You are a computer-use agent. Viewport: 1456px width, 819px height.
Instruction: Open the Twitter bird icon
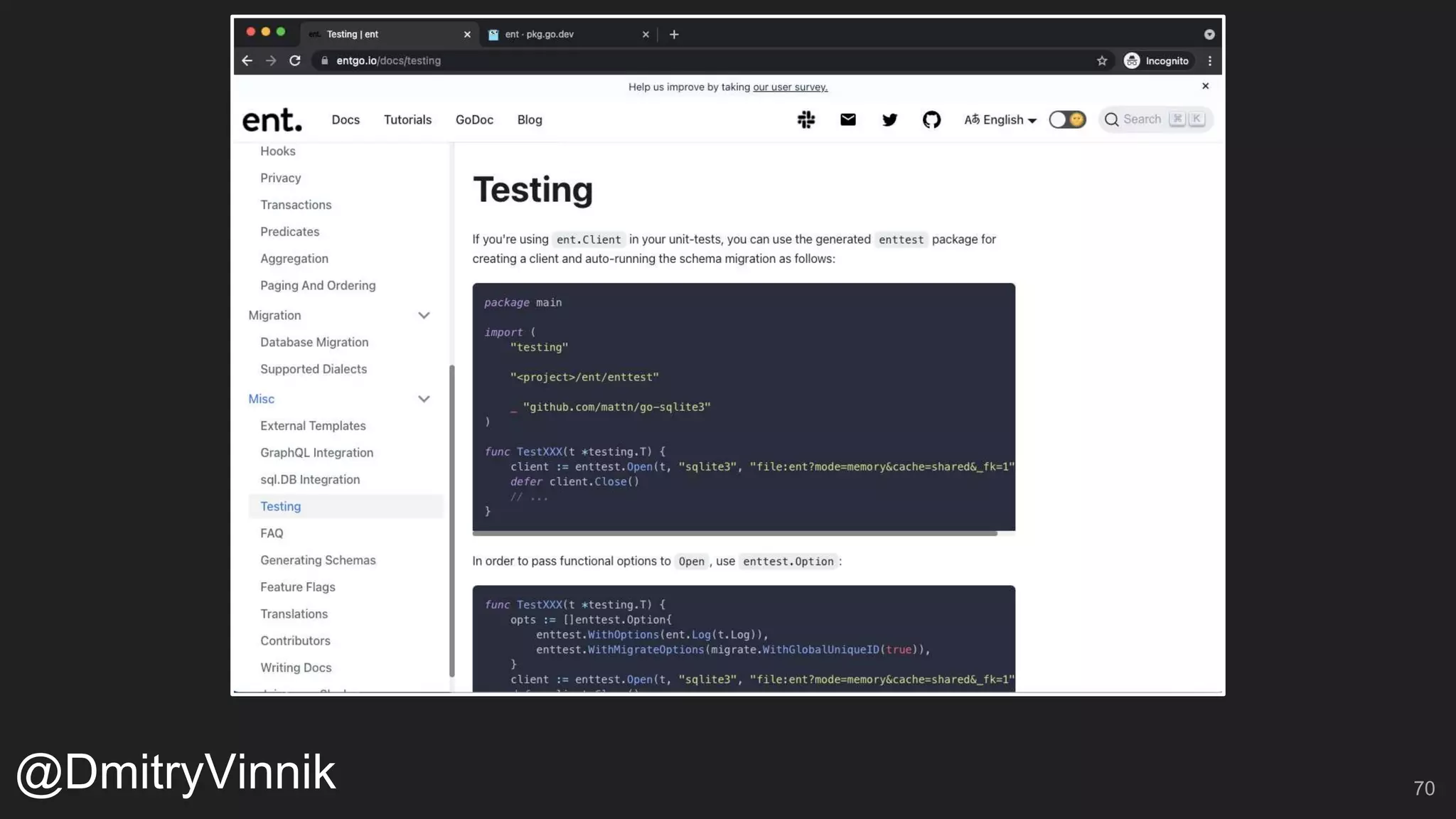(889, 119)
